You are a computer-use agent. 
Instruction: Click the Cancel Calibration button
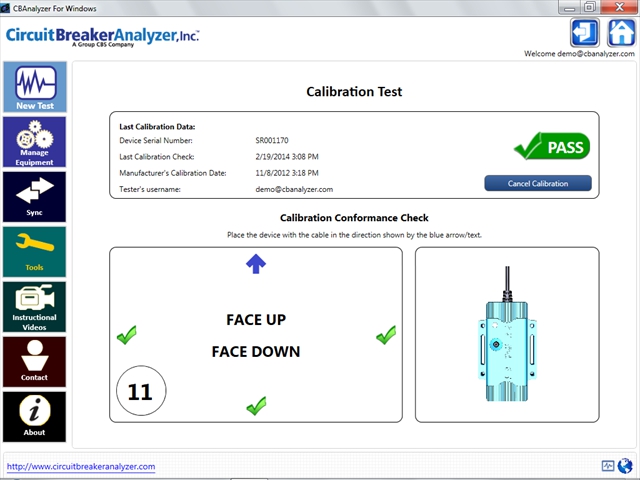coord(538,183)
